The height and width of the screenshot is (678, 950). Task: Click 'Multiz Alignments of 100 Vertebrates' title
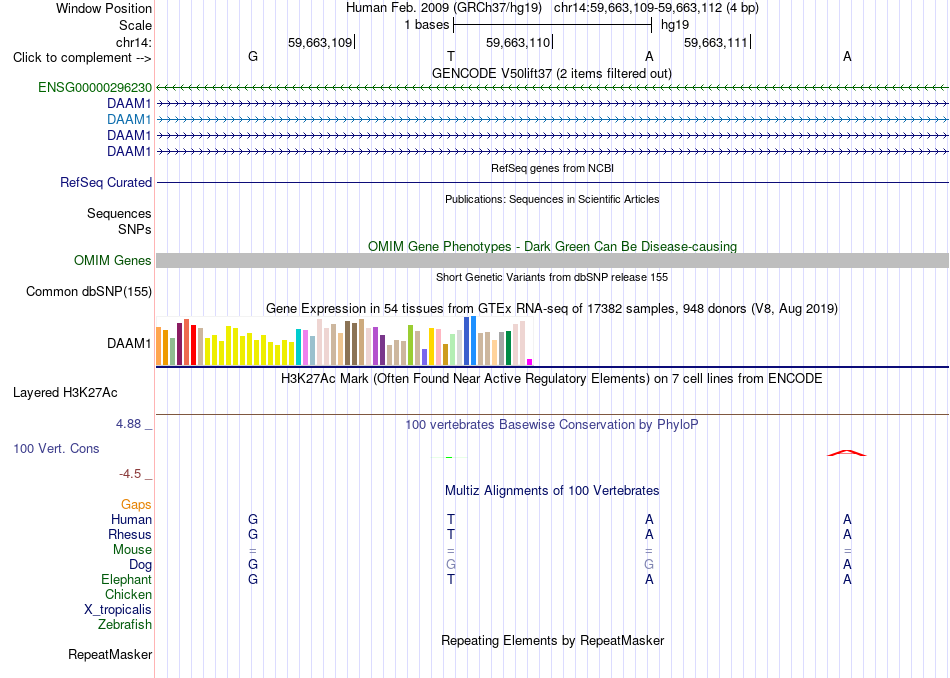click(552, 490)
